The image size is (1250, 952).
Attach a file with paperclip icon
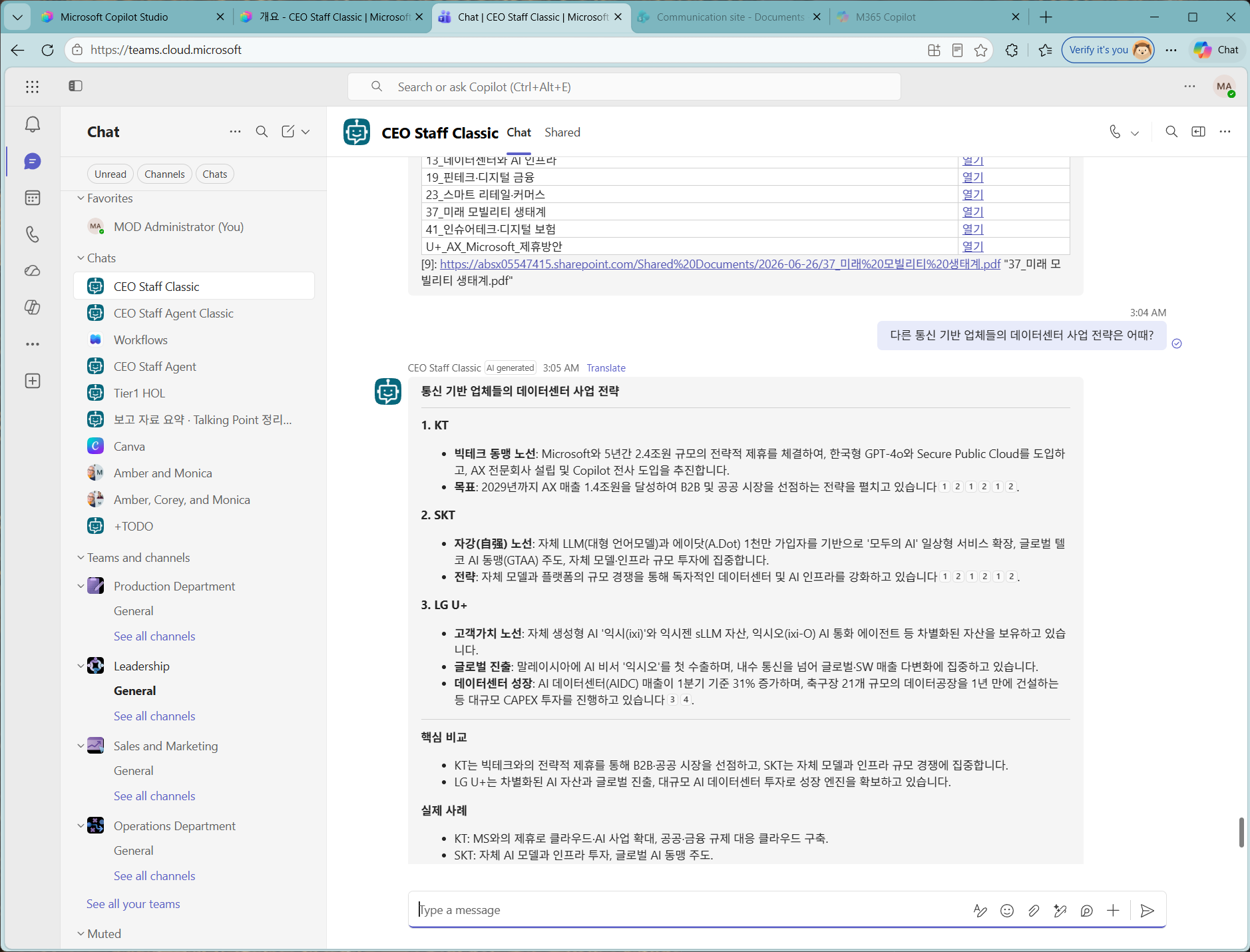pyautogui.click(x=1034, y=910)
